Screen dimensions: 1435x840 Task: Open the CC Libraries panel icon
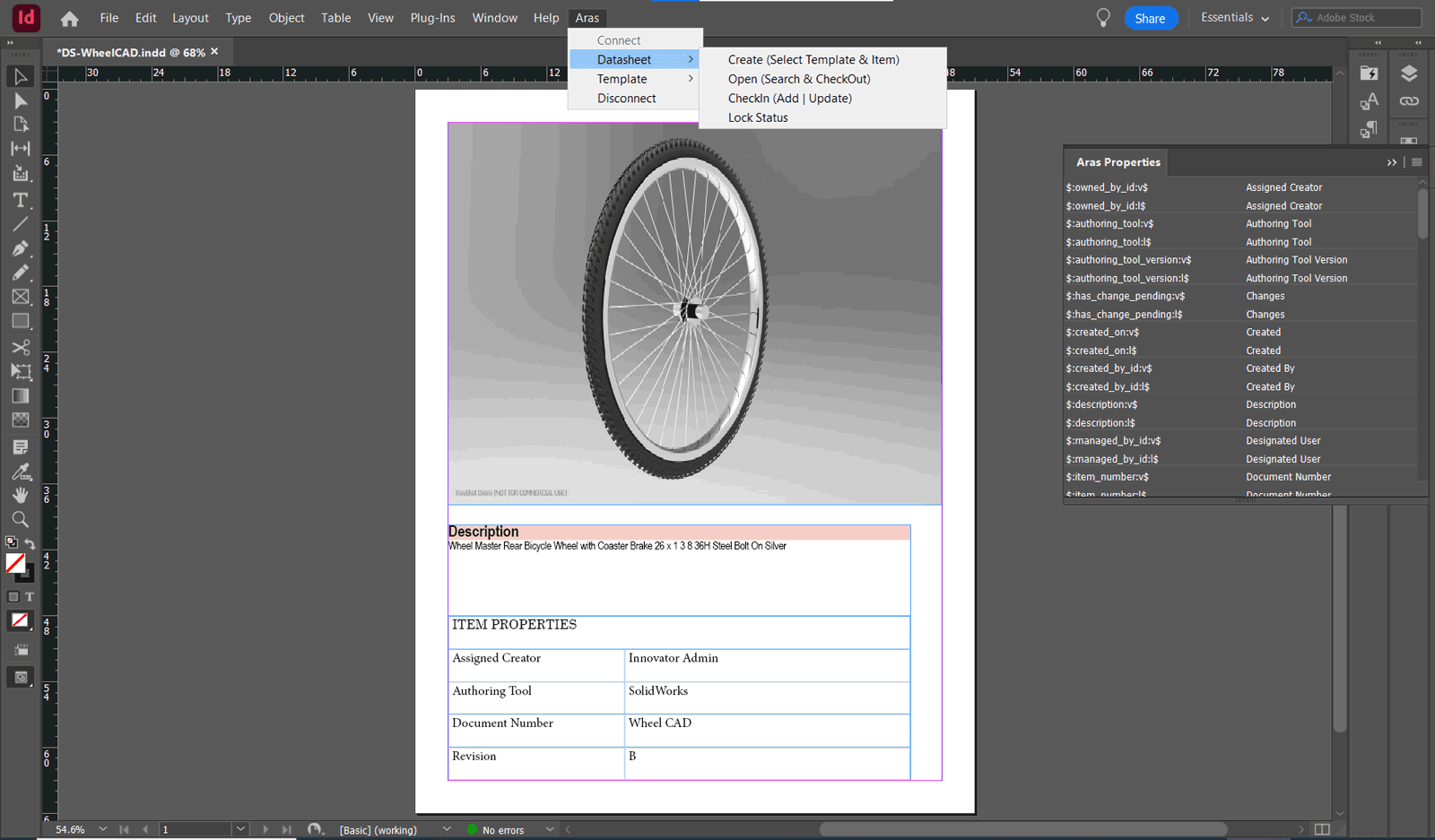1369,74
